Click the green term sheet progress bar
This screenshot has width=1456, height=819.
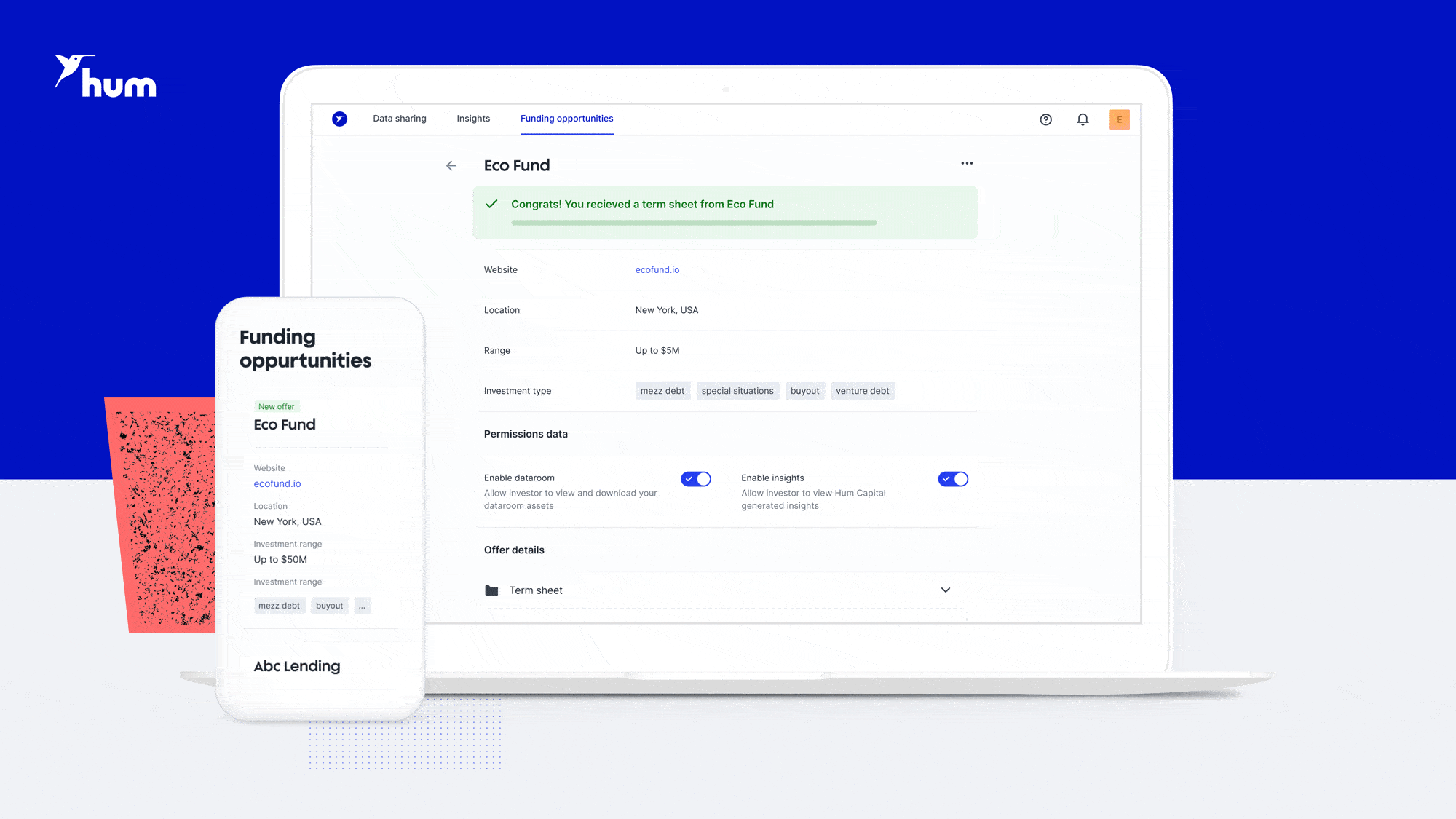pyautogui.click(x=693, y=223)
